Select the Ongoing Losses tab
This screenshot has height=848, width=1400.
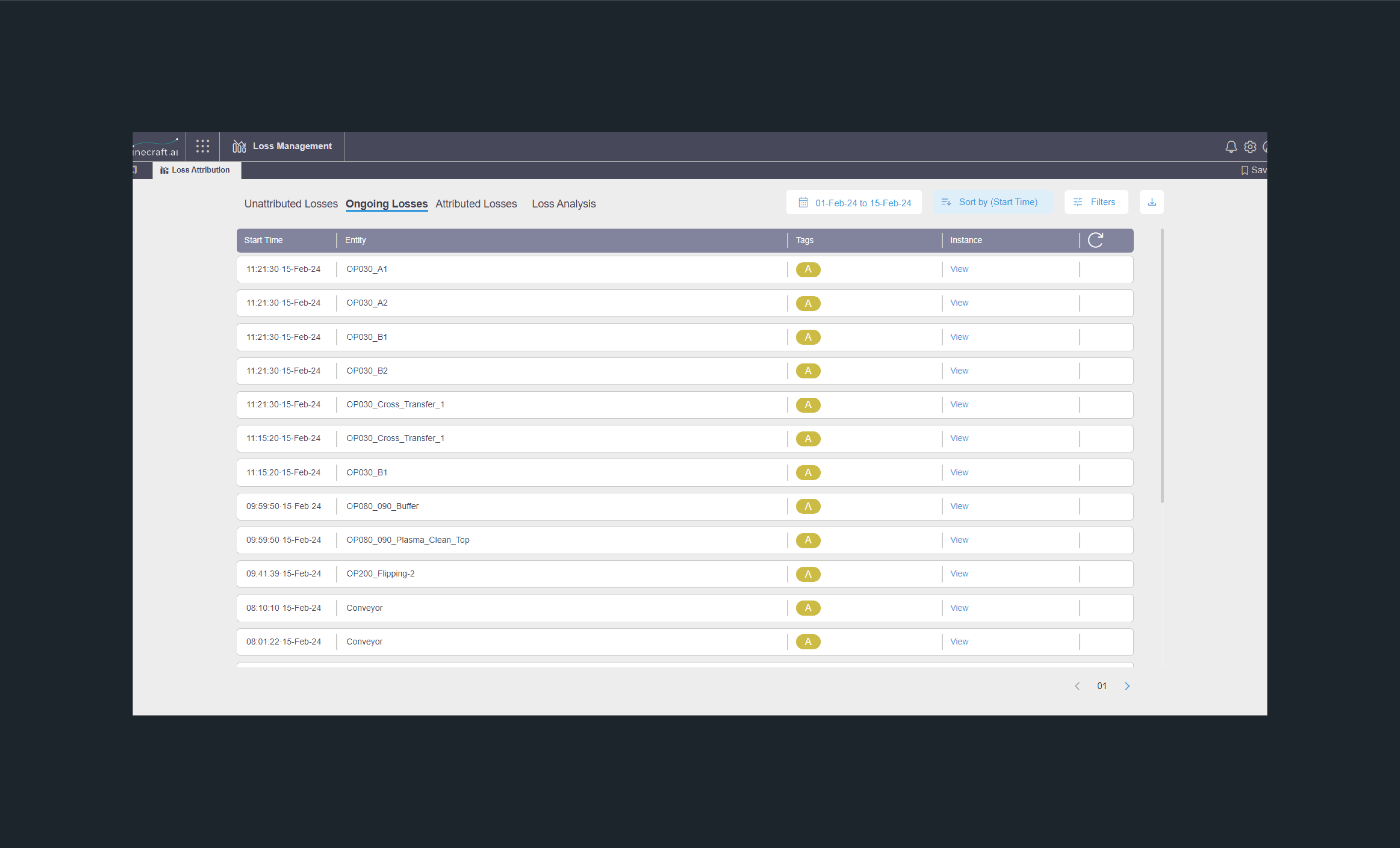(x=386, y=204)
